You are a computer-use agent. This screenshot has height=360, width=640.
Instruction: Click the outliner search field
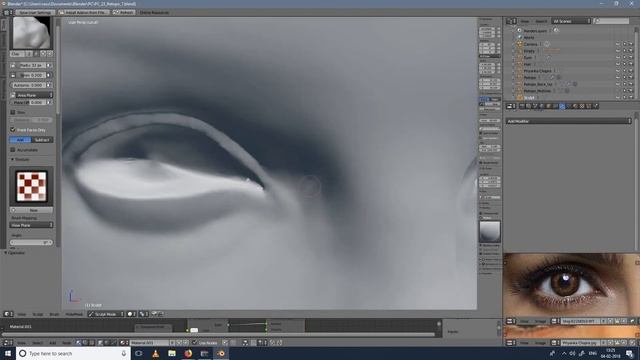pos(611,21)
